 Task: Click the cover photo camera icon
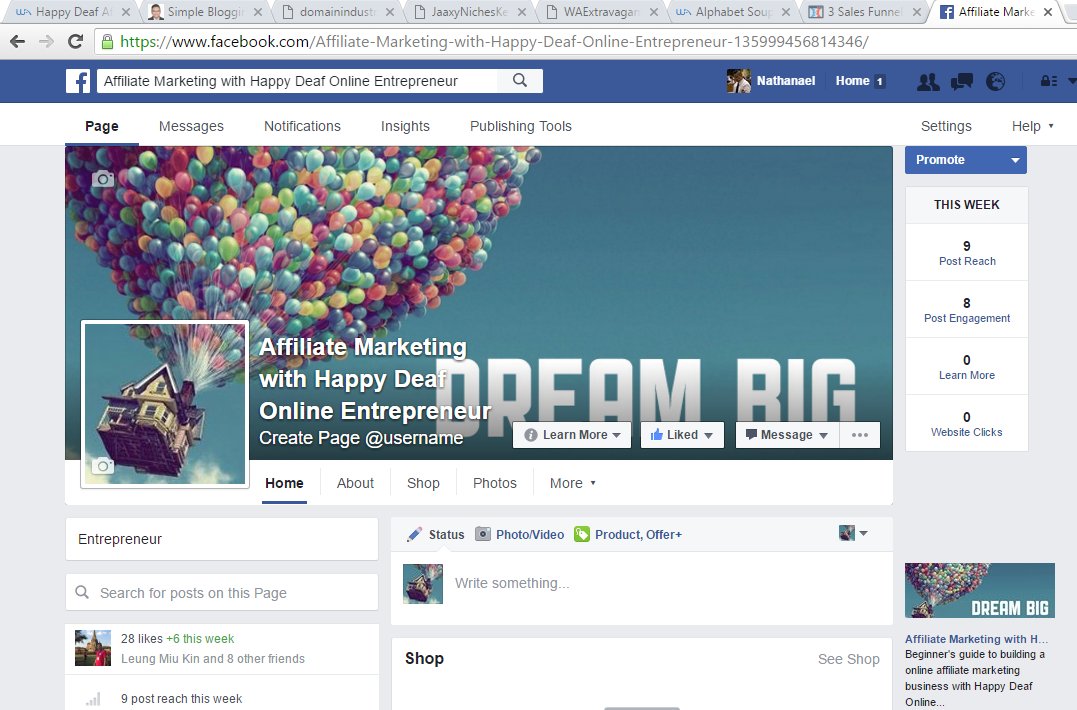(x=103, y=179)
